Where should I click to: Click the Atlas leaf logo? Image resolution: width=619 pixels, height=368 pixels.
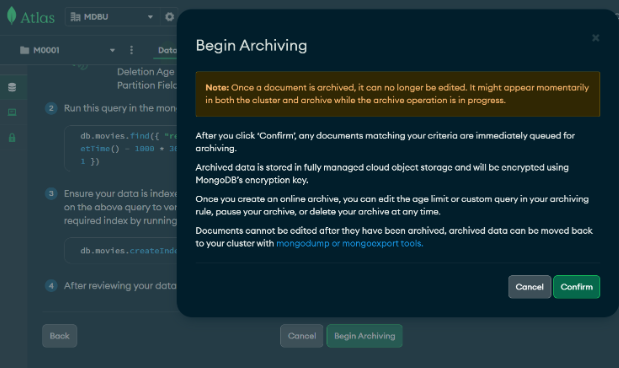tap(12, 16)
